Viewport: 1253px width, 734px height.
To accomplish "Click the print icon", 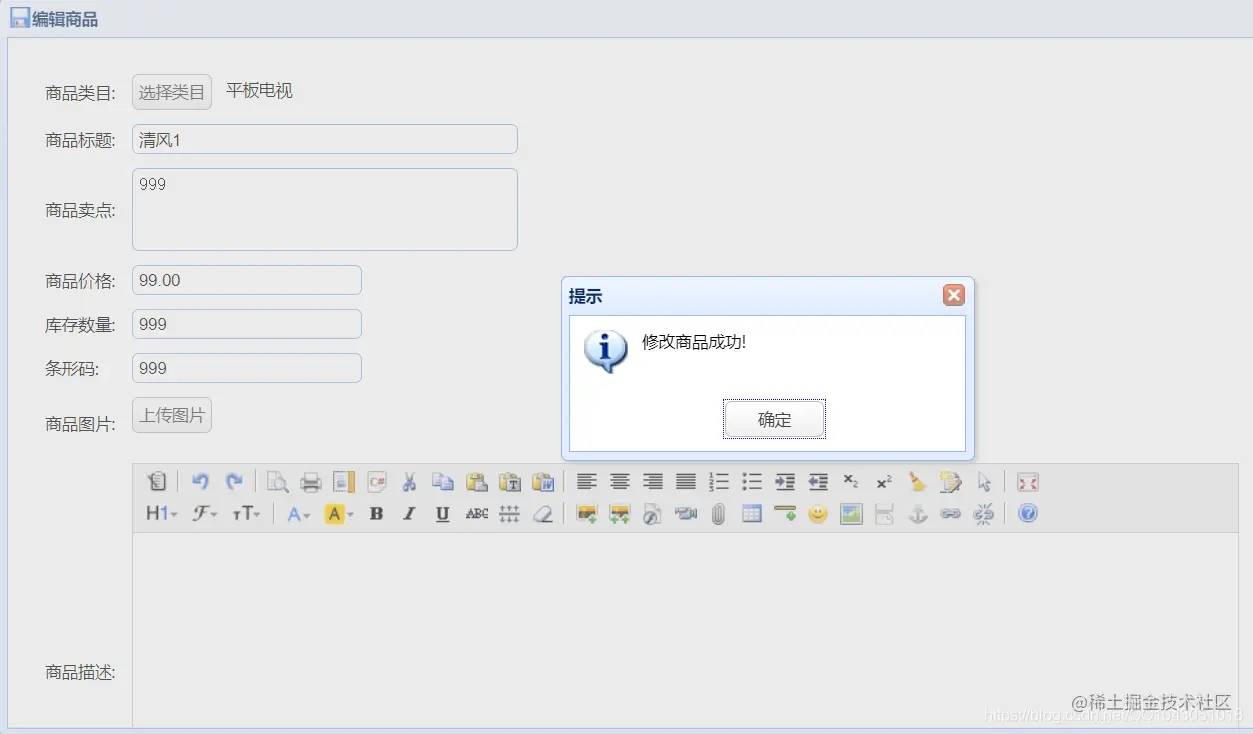I will [311, 482].
